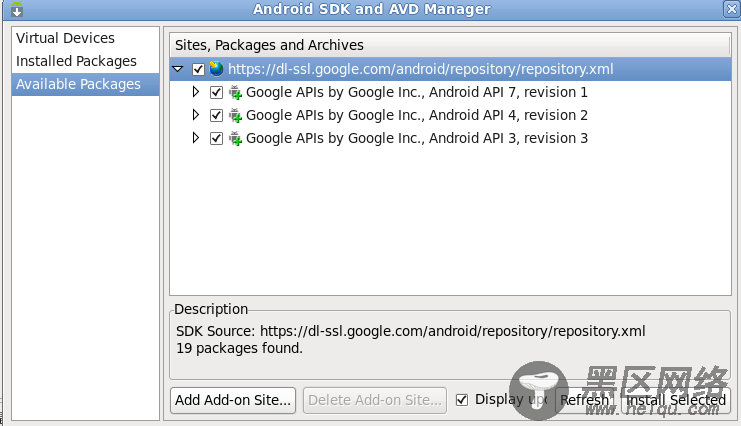Click the add-on icon for Android API 3
Viewport: 741px width, 426px height.
click(x=235, y=139)
